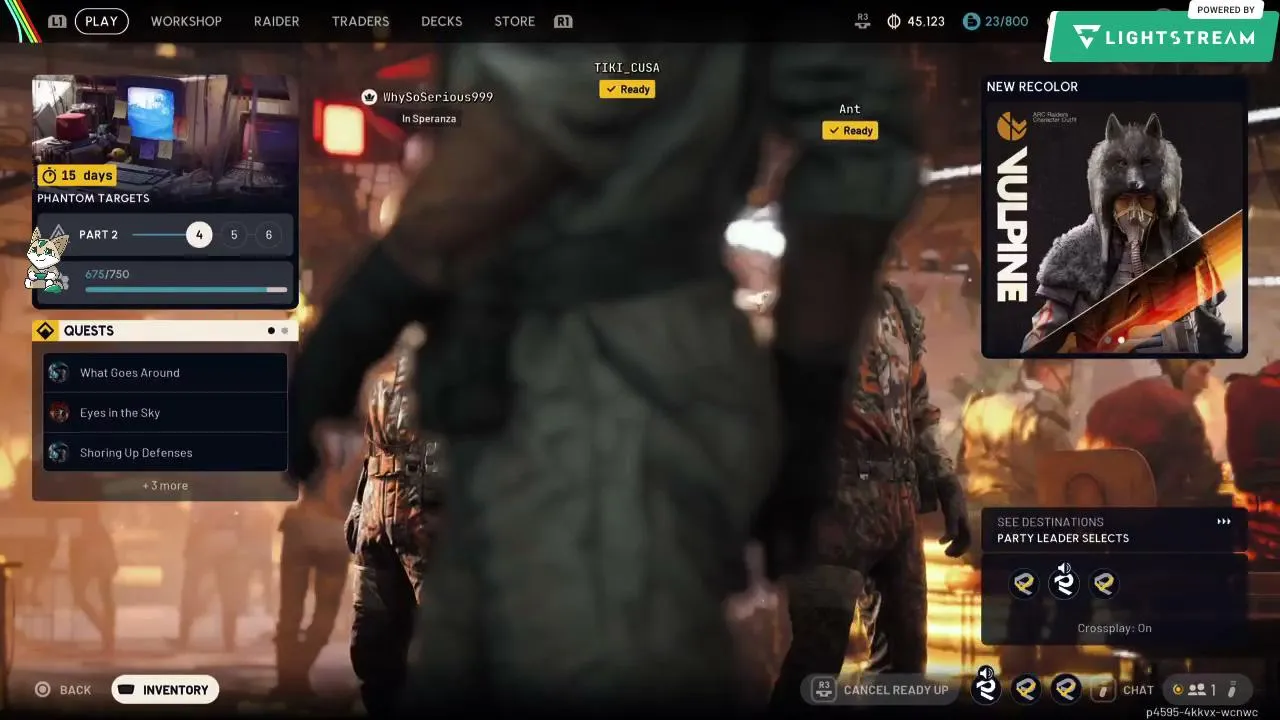Click the R1 next-tab button icon
The height and width of the screenshot is (720, 1280).
coord(563,21)
